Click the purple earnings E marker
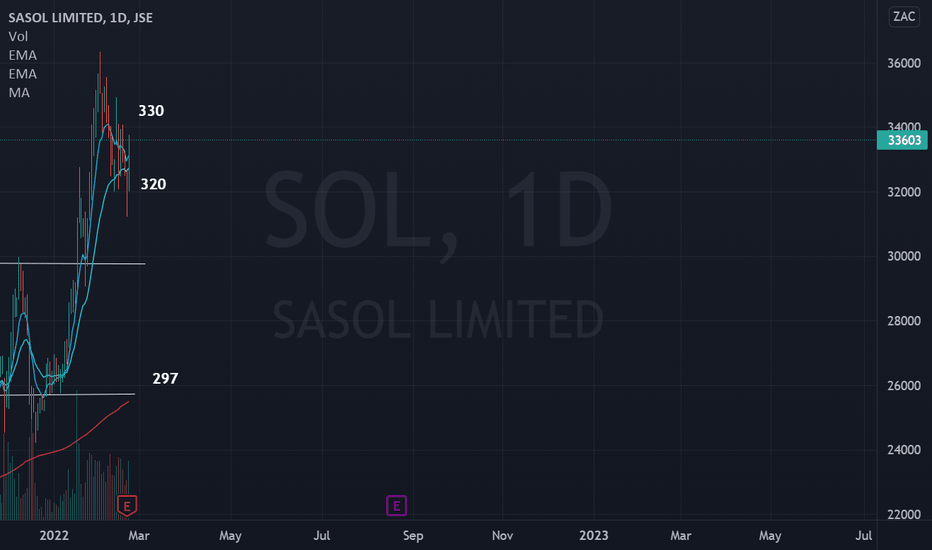Viewport: 932px width, 550px height. [396, 506]
